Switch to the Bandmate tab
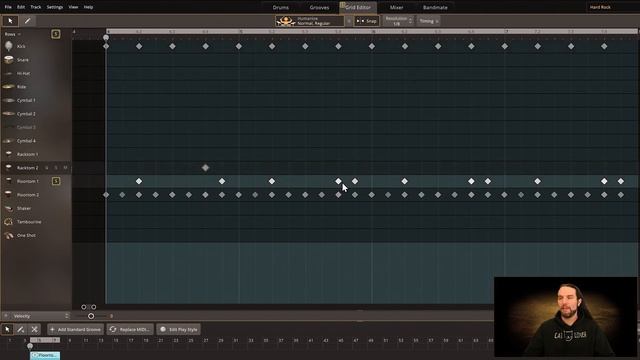Screen dimensions: 640x360 pyautogui.click(x=435, y=7)
